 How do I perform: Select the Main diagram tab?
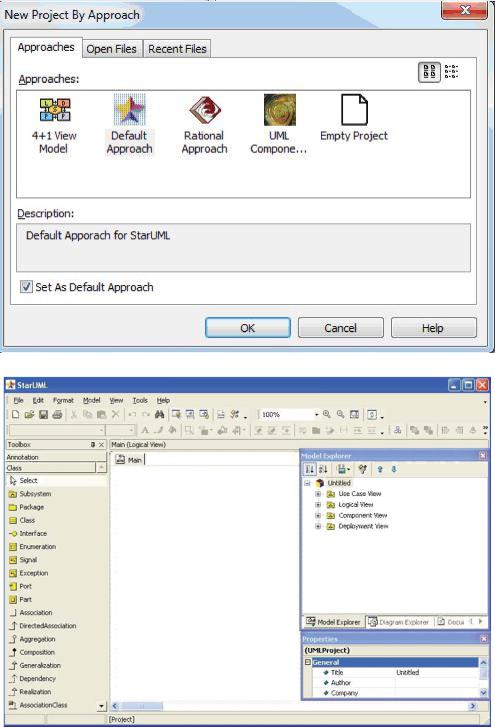coord(129,459)
